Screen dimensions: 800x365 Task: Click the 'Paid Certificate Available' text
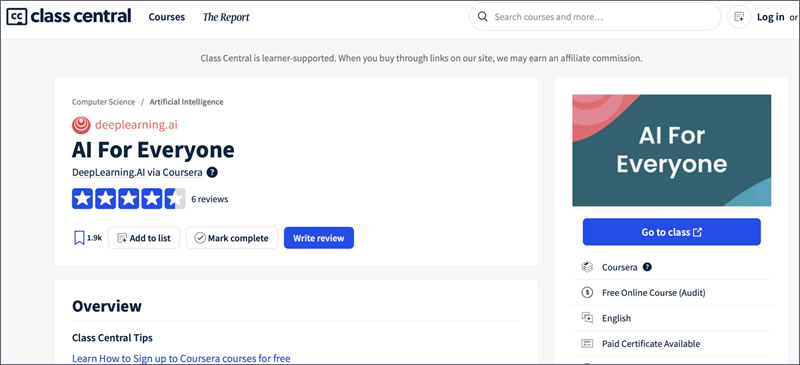tap(651, 344)
